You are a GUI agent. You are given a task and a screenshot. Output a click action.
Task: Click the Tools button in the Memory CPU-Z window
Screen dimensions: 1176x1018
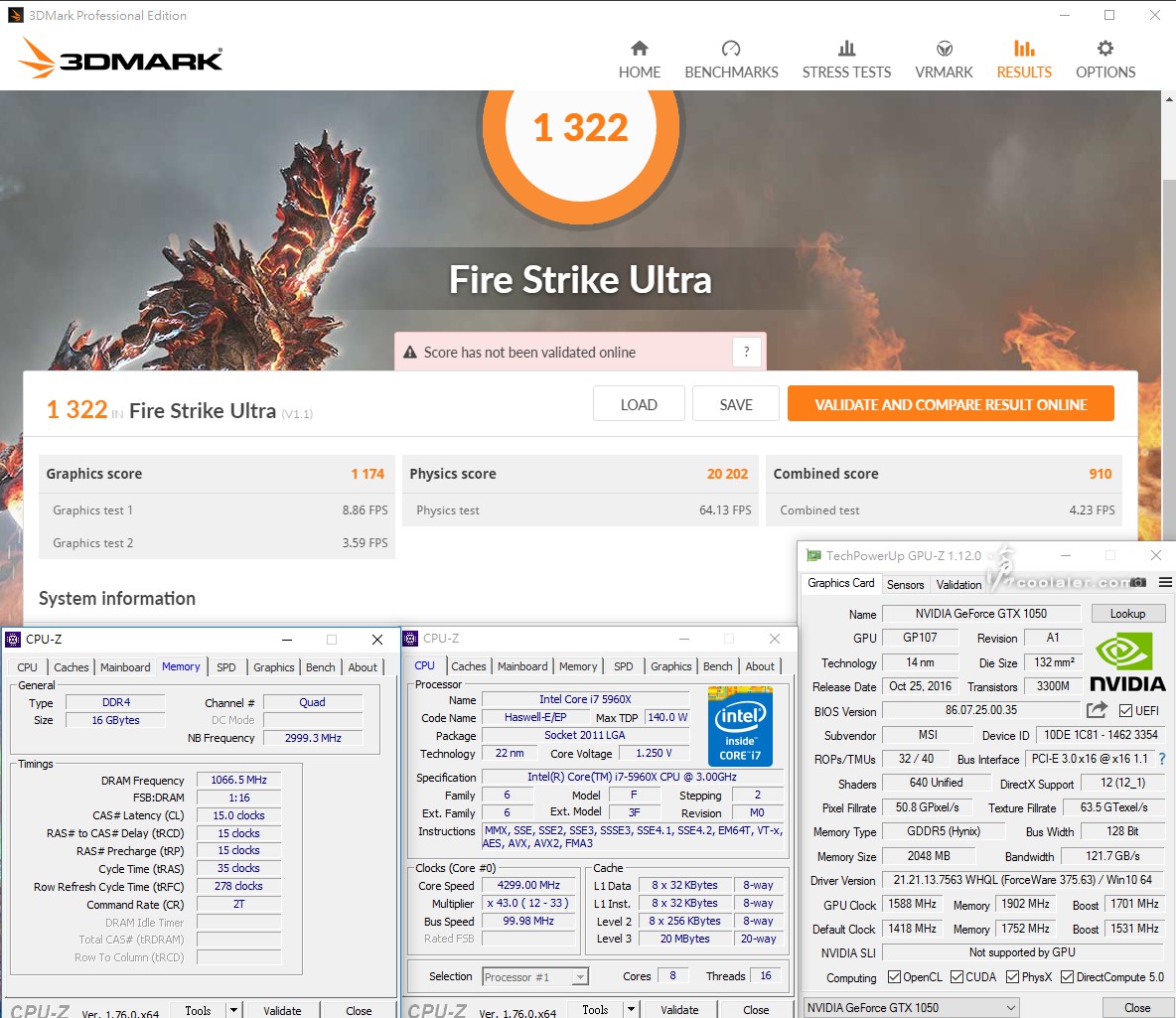(198, 1010)
